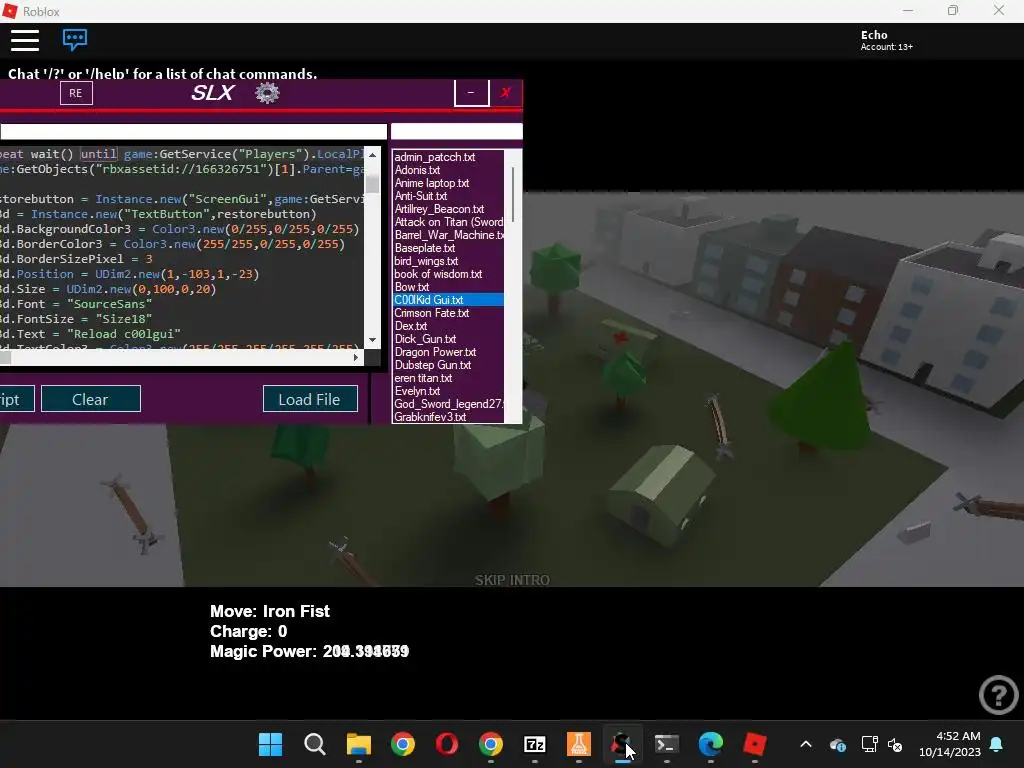Image resolution: width=1024 pixels, height=768 pixels.
Task: Open the Roblox help question mark button
Action: pyautogui.click(x=999, y=694)
